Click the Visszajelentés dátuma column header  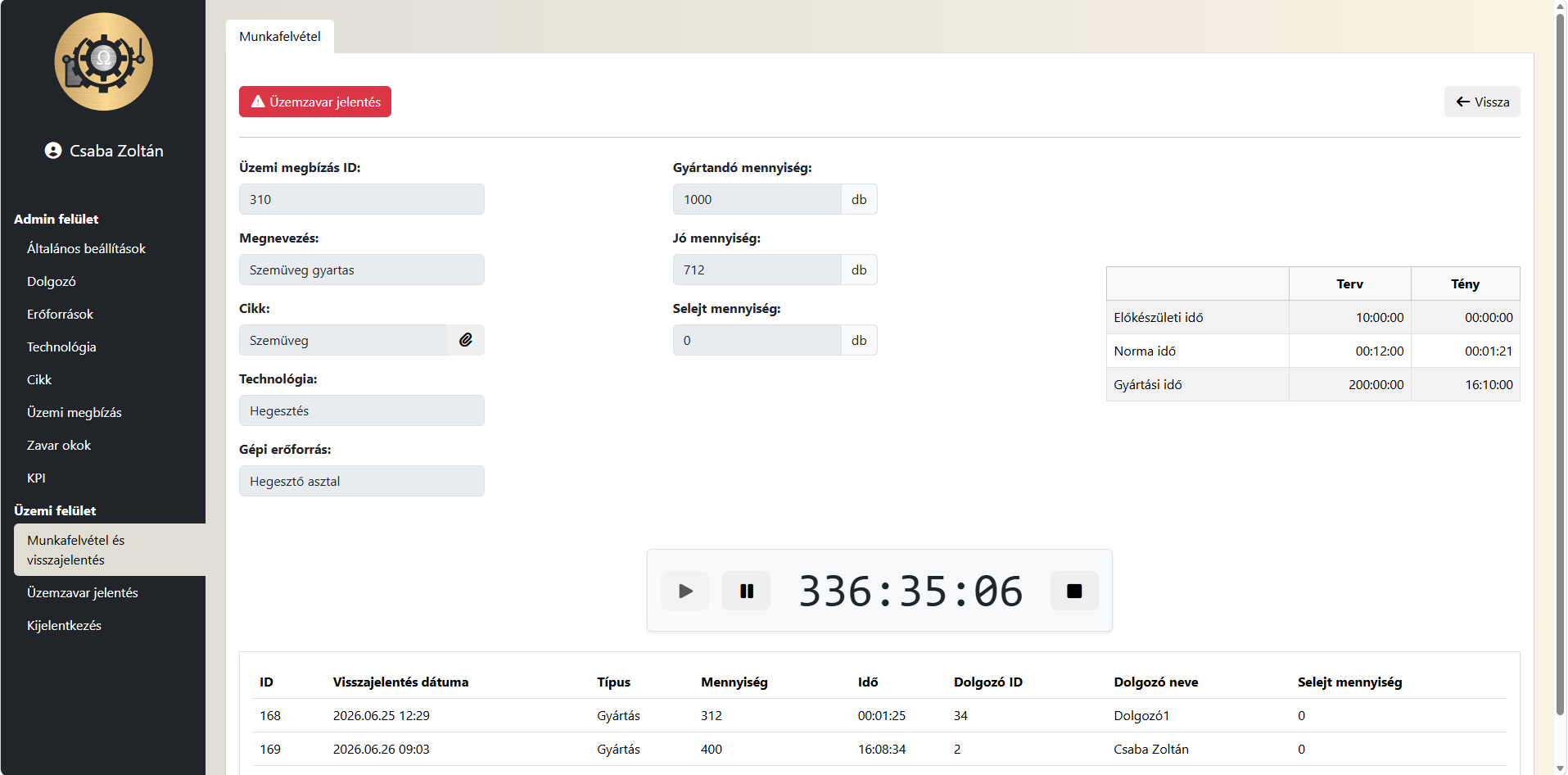pos(400,682)
